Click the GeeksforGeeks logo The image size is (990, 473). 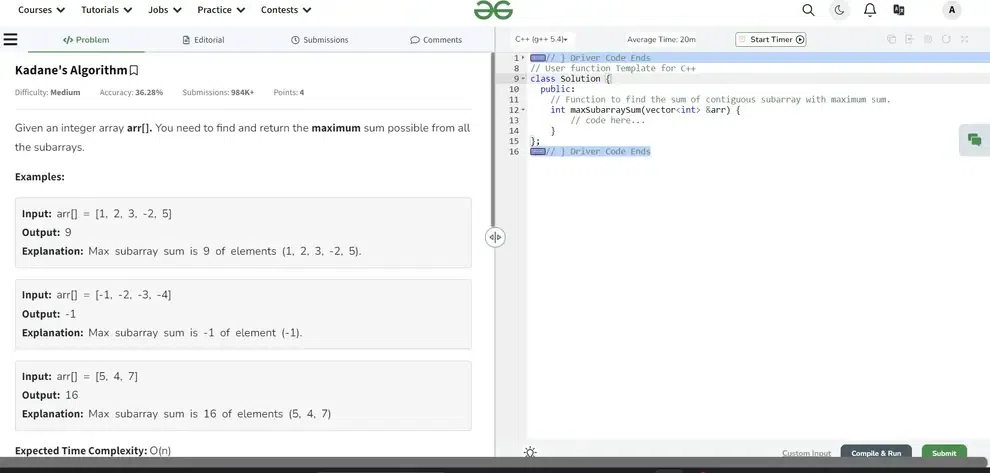(x=494, y=10)
